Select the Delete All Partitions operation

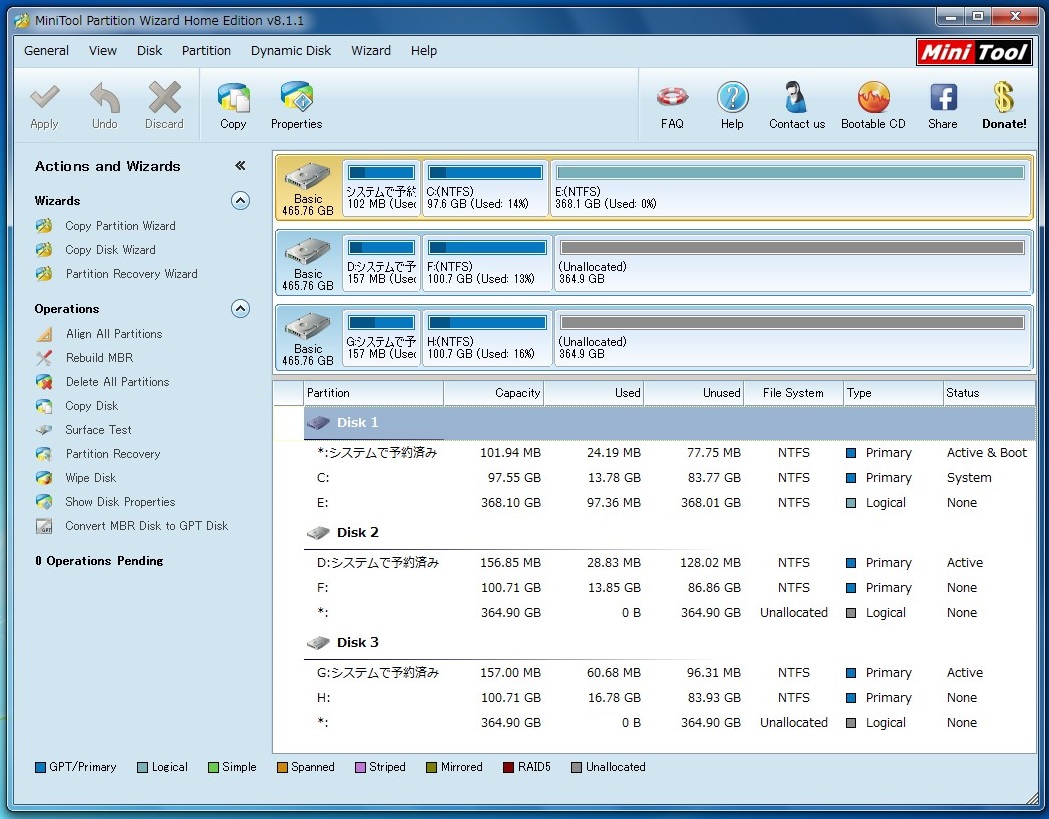click(117, 382)
